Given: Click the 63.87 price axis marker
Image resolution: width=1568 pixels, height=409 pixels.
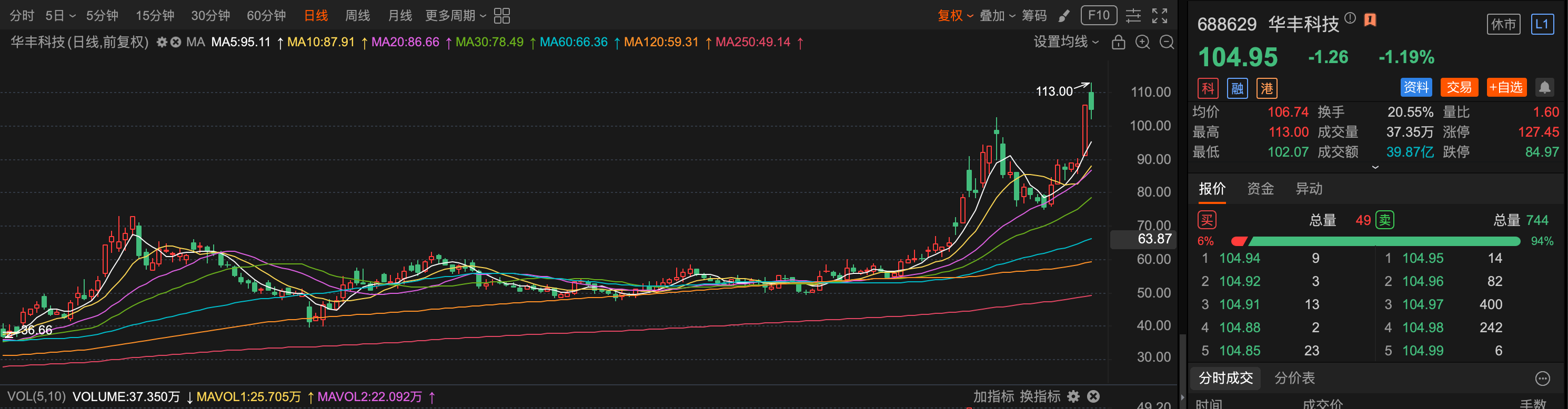Looking at the screenshot, I should tap(1143, 239).
